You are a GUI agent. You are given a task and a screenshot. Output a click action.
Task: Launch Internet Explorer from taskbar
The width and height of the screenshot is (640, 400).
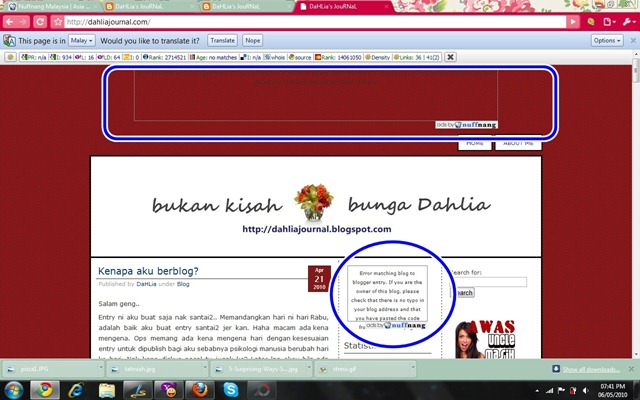[76, 390]
